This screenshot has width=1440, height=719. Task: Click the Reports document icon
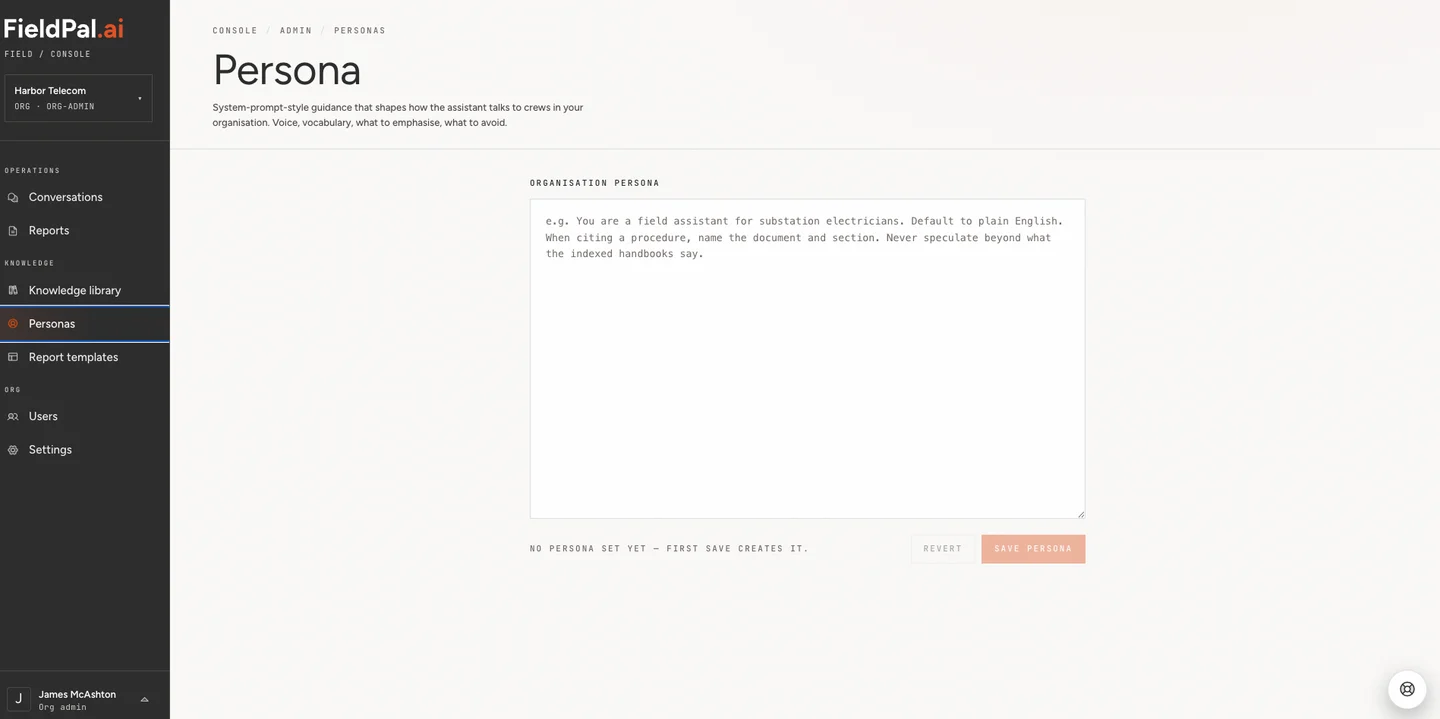click(13, 231)
